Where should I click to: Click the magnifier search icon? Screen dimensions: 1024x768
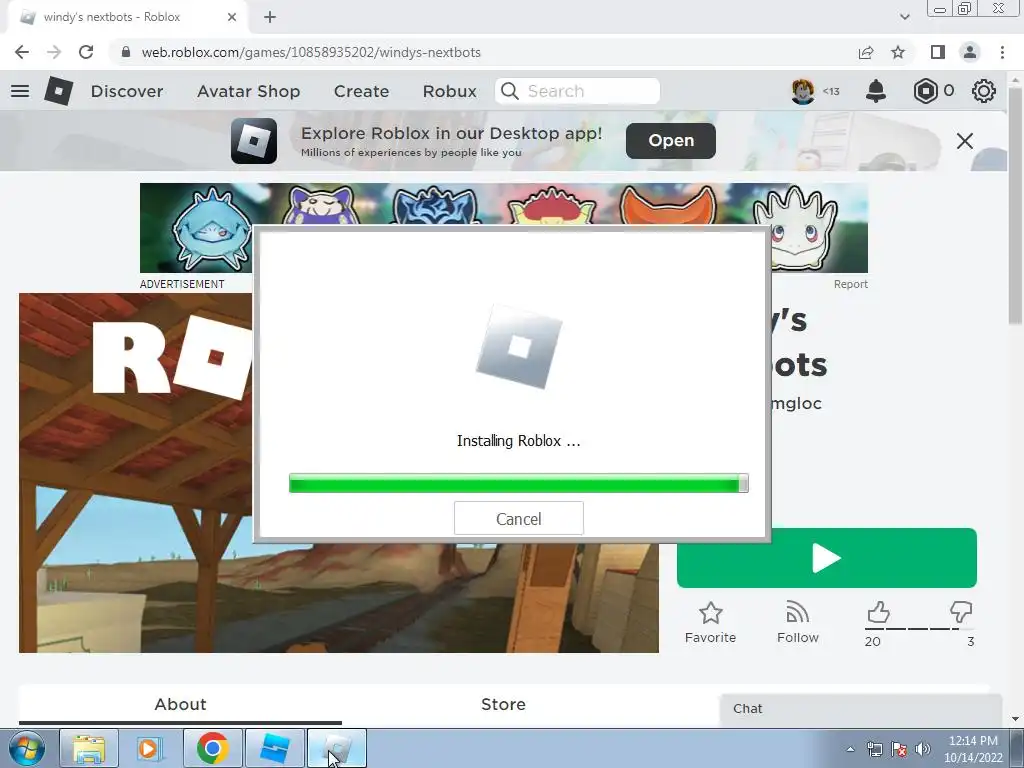coord(509,91)
